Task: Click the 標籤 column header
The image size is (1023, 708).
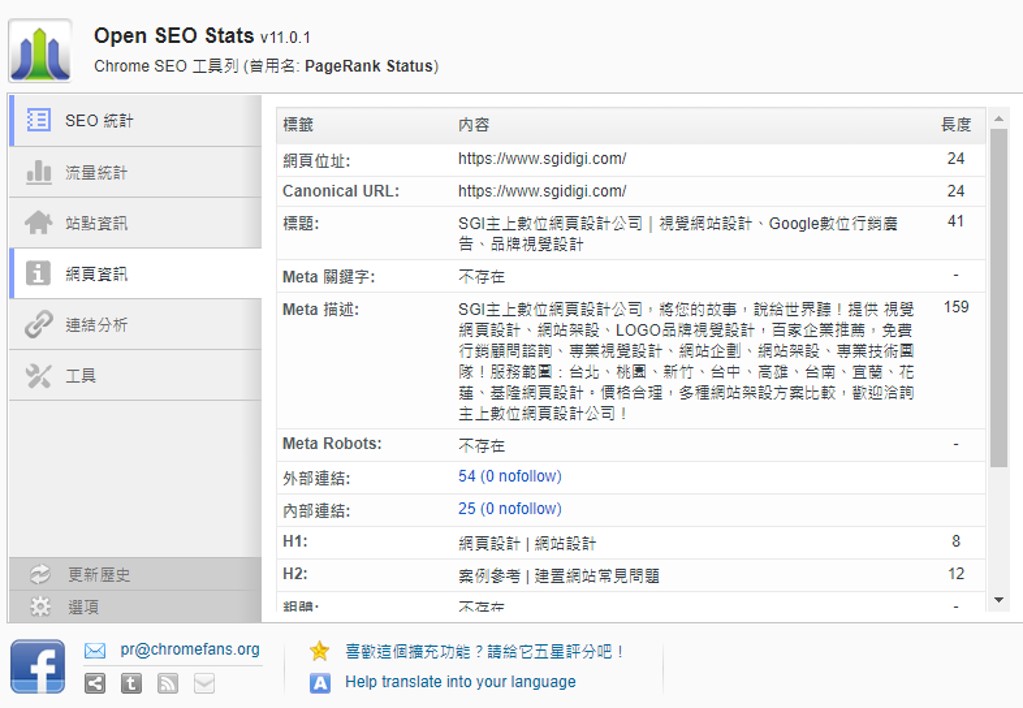Action: tap(298, 125)
